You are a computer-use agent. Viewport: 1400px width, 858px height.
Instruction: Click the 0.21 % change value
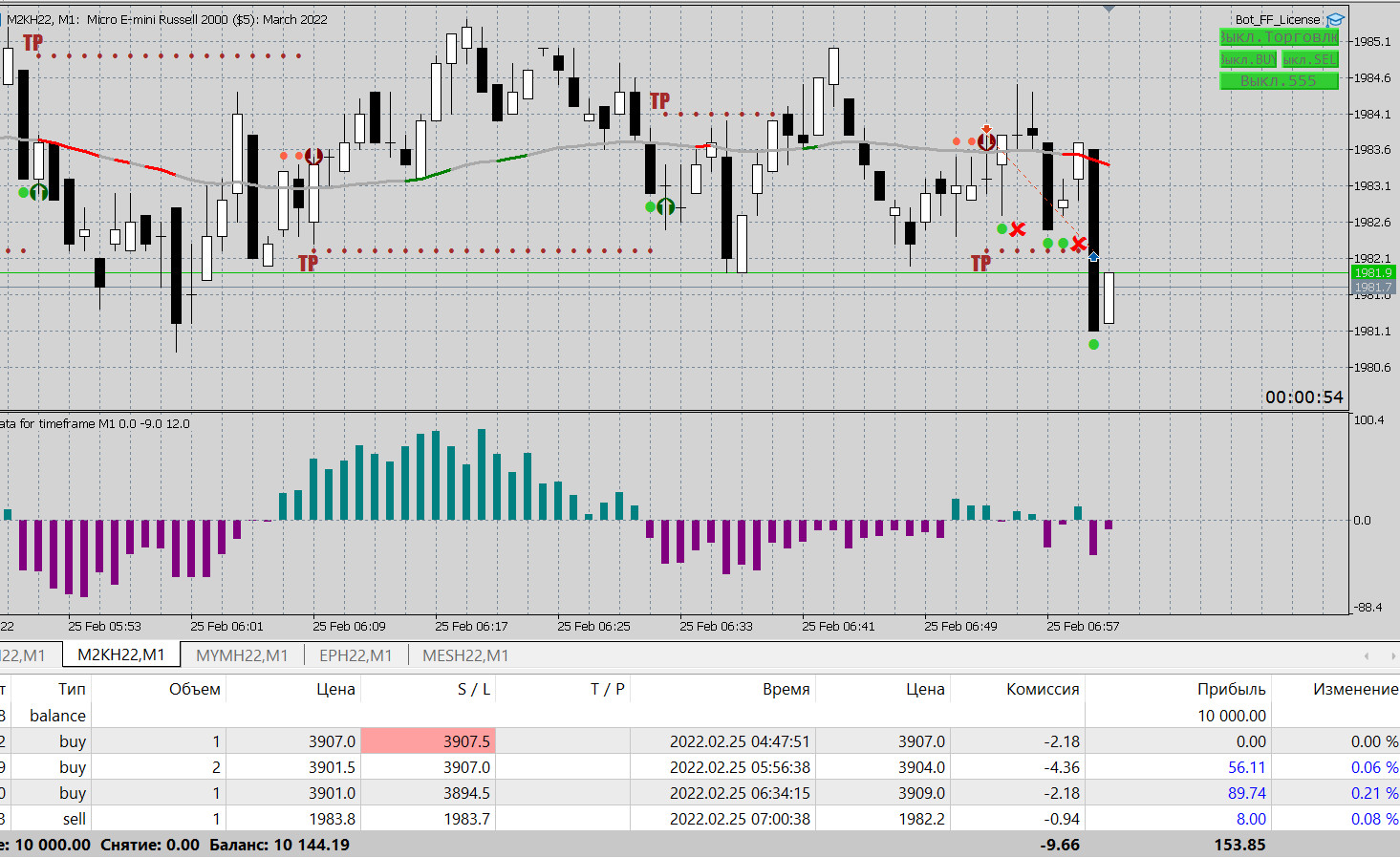1374,793
